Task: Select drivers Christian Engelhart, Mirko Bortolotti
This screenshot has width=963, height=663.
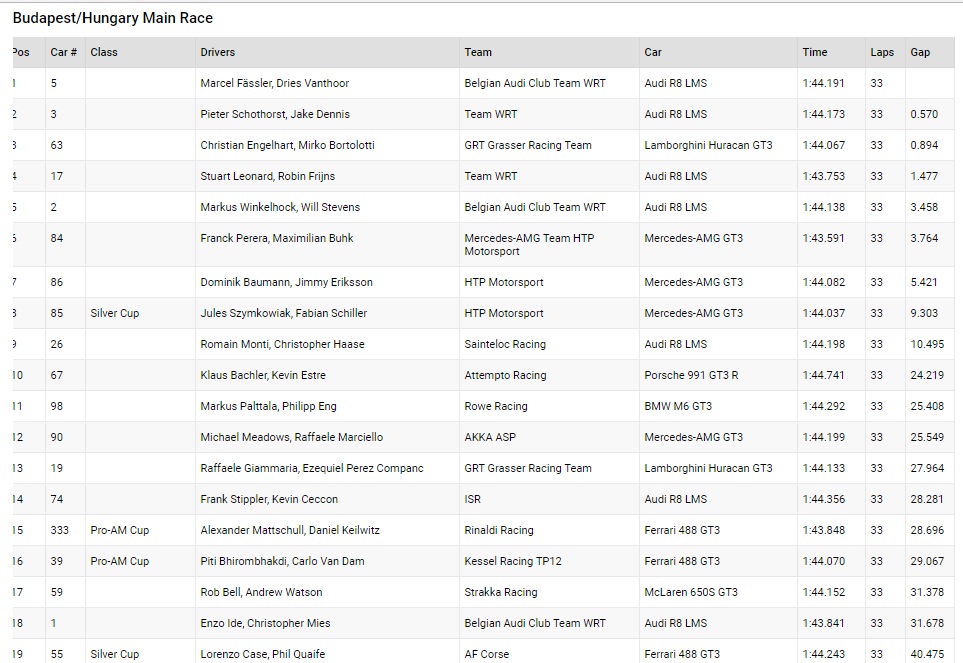Action: tap(287, 145)
